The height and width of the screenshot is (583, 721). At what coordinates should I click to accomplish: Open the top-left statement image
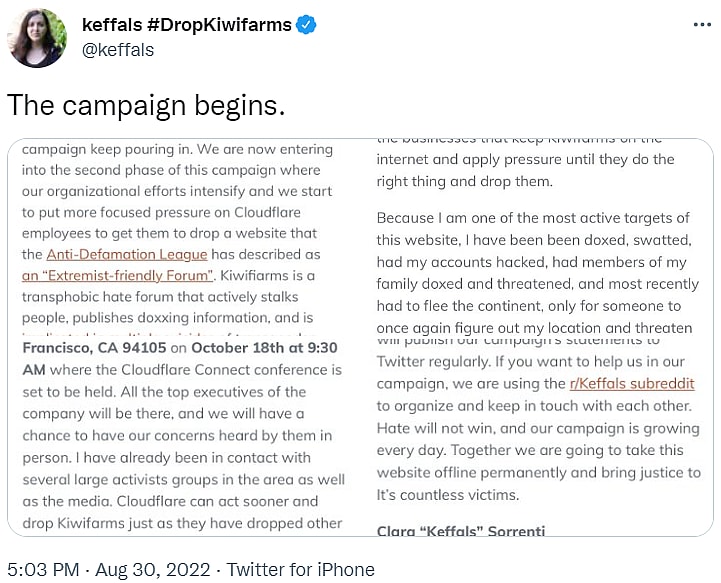pos(183,236)
